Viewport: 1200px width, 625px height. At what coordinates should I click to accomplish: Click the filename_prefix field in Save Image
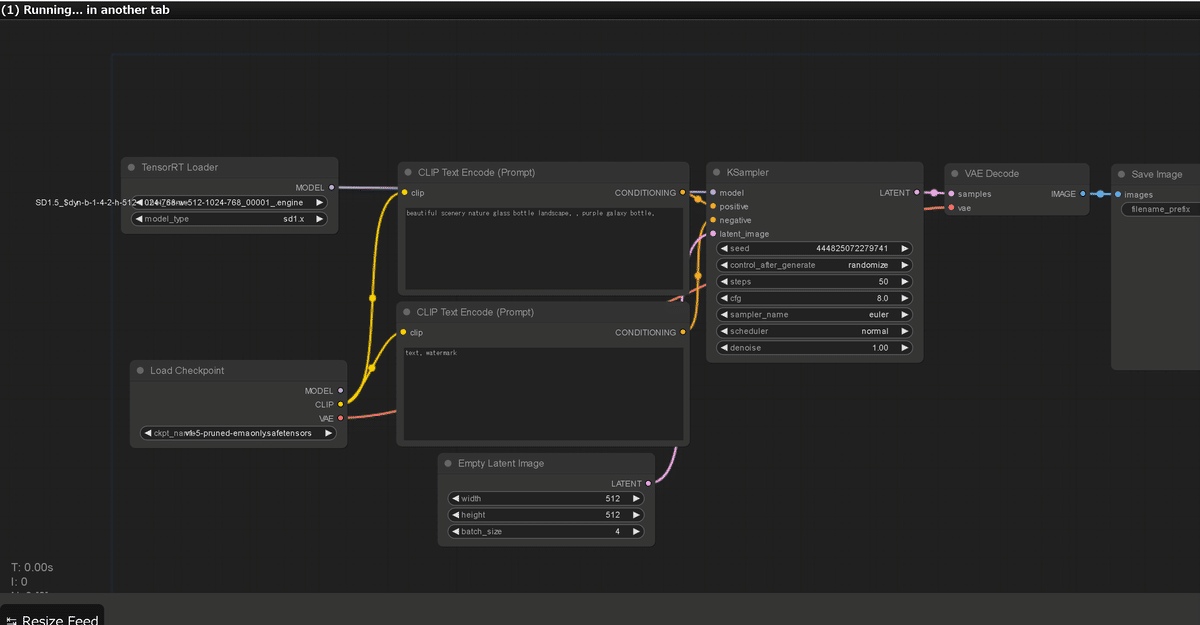coord(1160,210)
